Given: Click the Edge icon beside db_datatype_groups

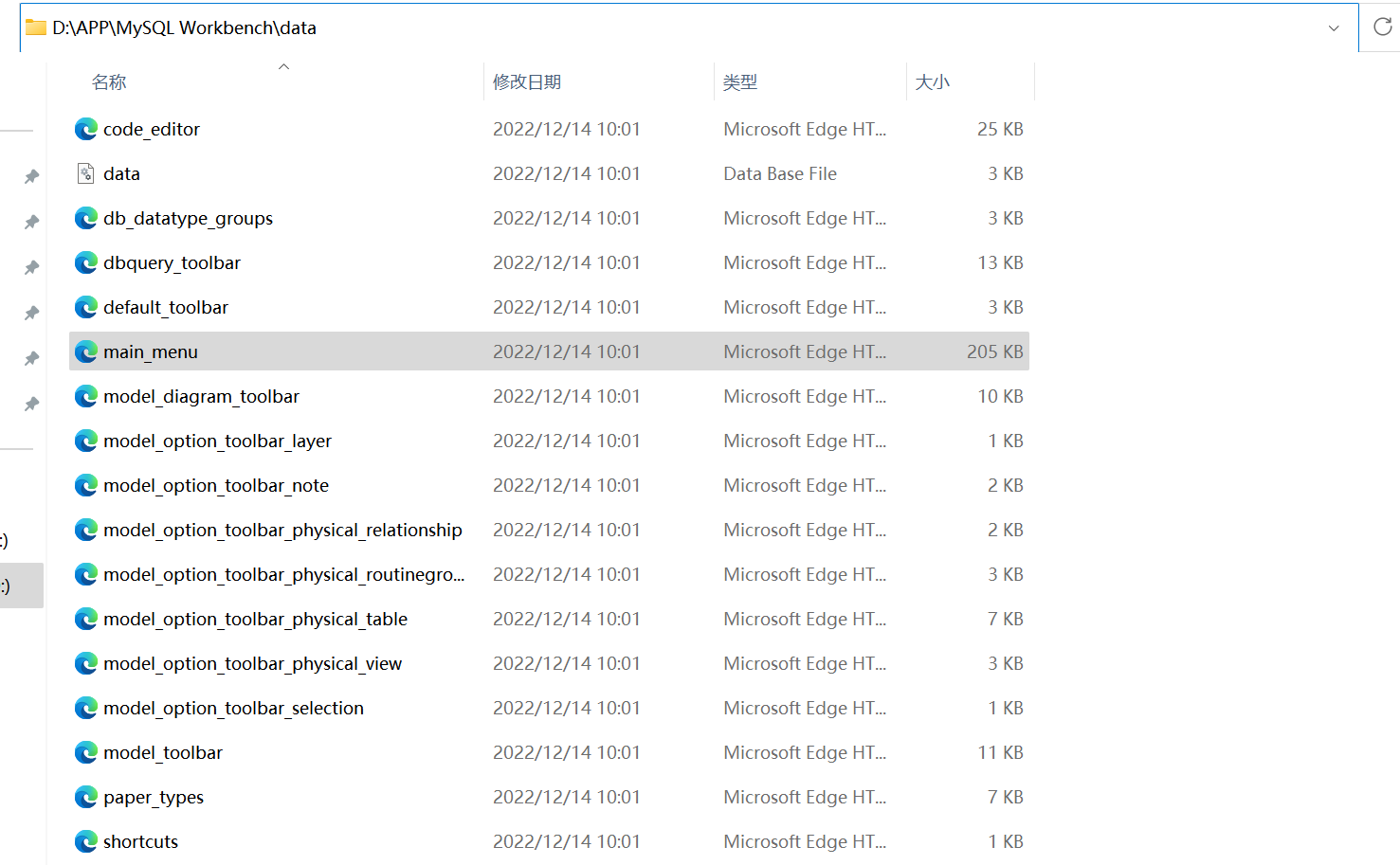Looking at the screenshot, I should 86,218.
